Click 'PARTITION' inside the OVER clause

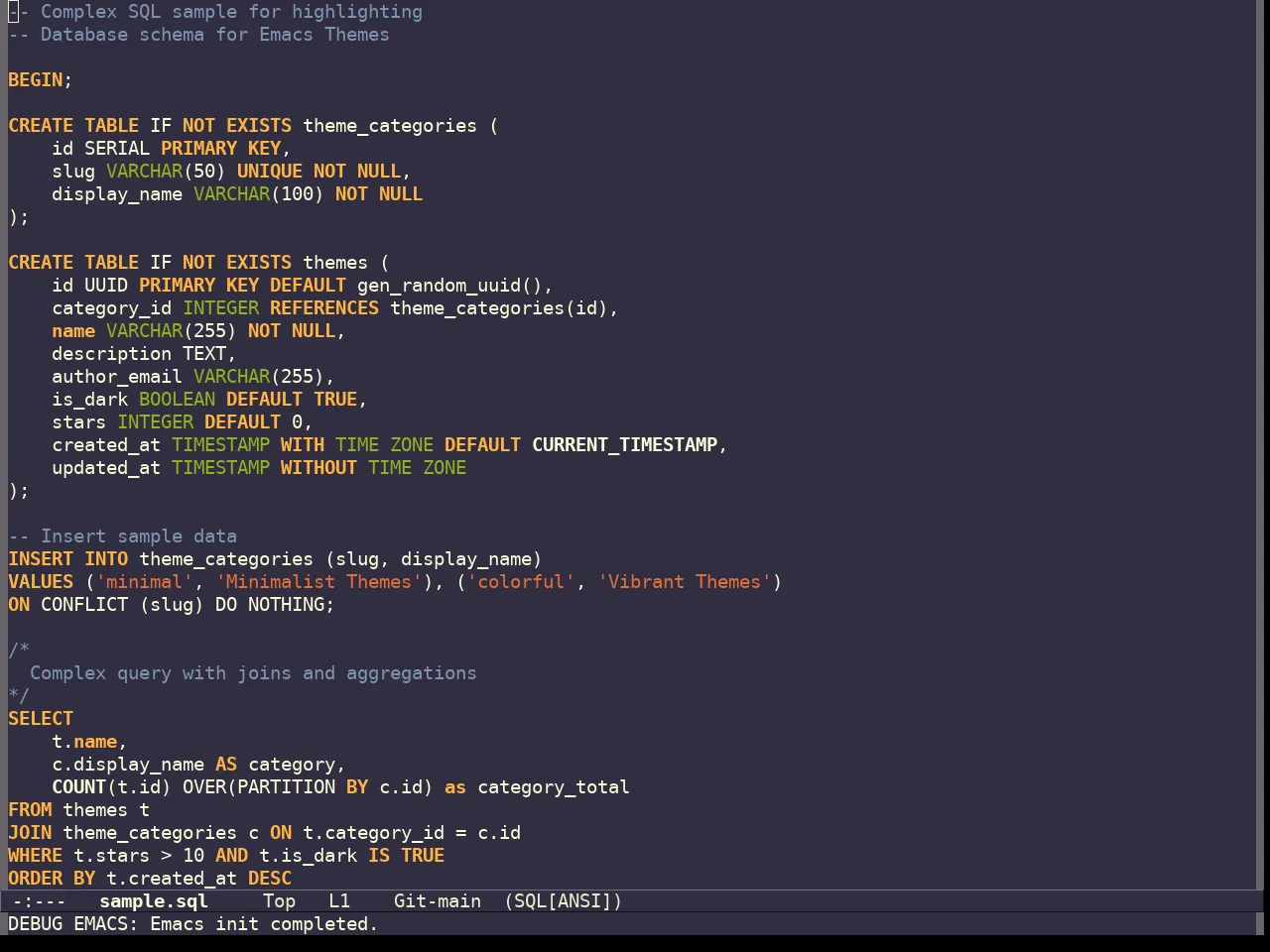coord(286,787)
